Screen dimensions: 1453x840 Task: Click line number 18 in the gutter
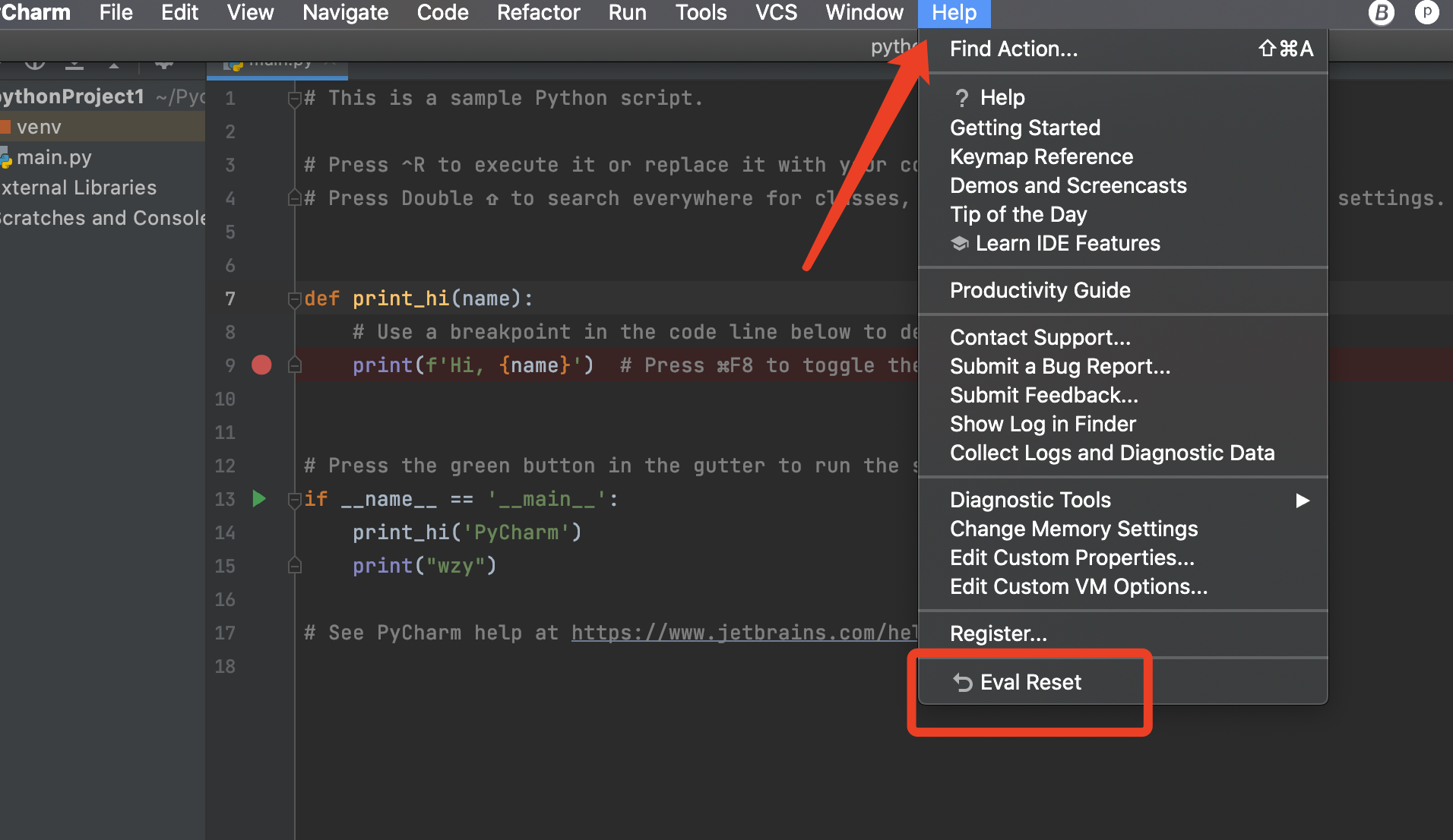pos(225,666)
